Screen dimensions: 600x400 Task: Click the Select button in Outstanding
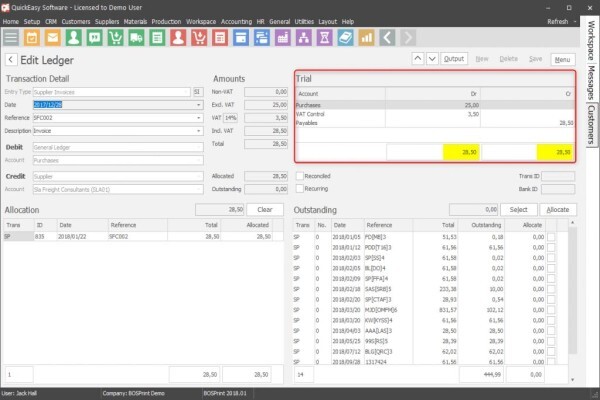518,209
